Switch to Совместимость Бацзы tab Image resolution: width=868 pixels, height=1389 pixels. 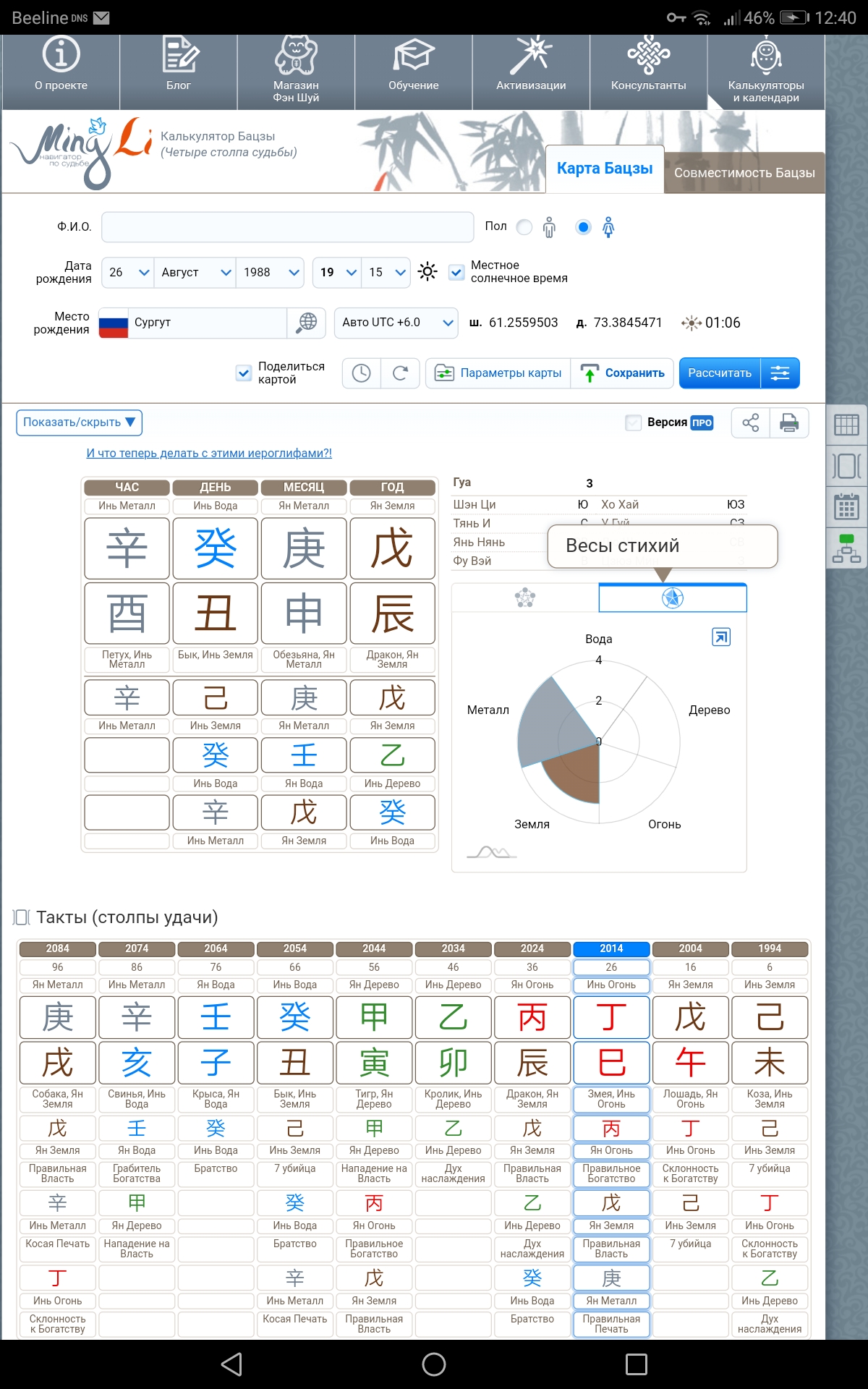(744, 173)
